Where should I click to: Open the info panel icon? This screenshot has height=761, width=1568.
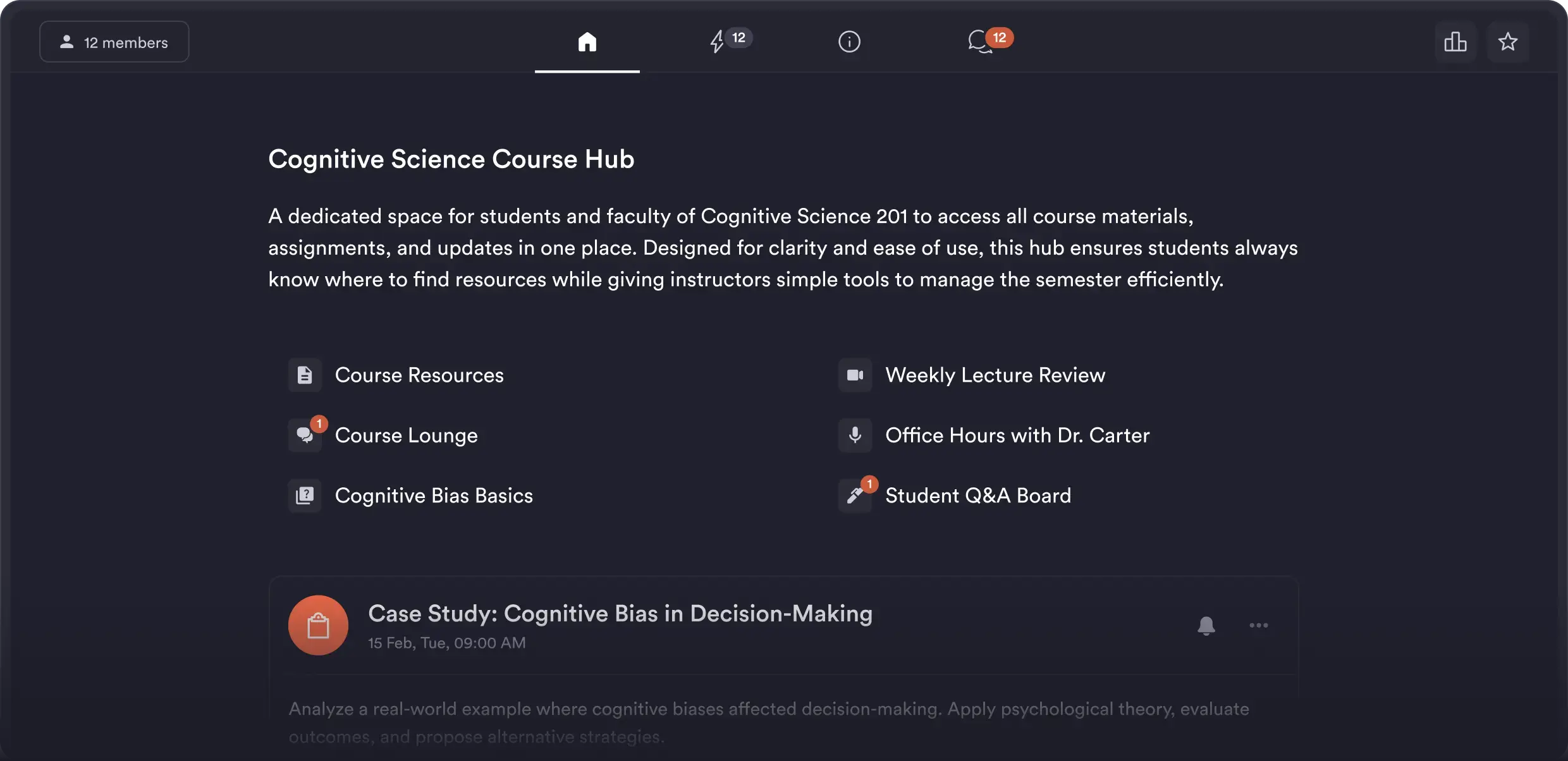coord(850,41)
